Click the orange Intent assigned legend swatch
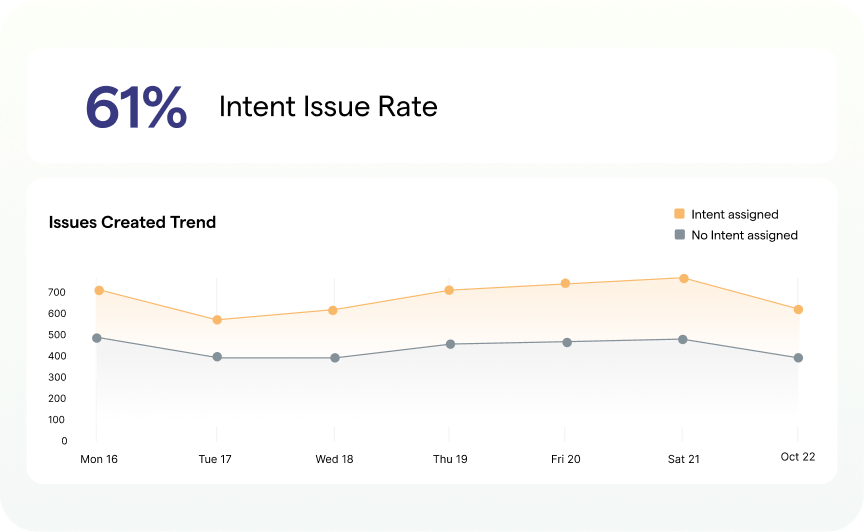Screen dimensions: 864x532 pos(680,214)
